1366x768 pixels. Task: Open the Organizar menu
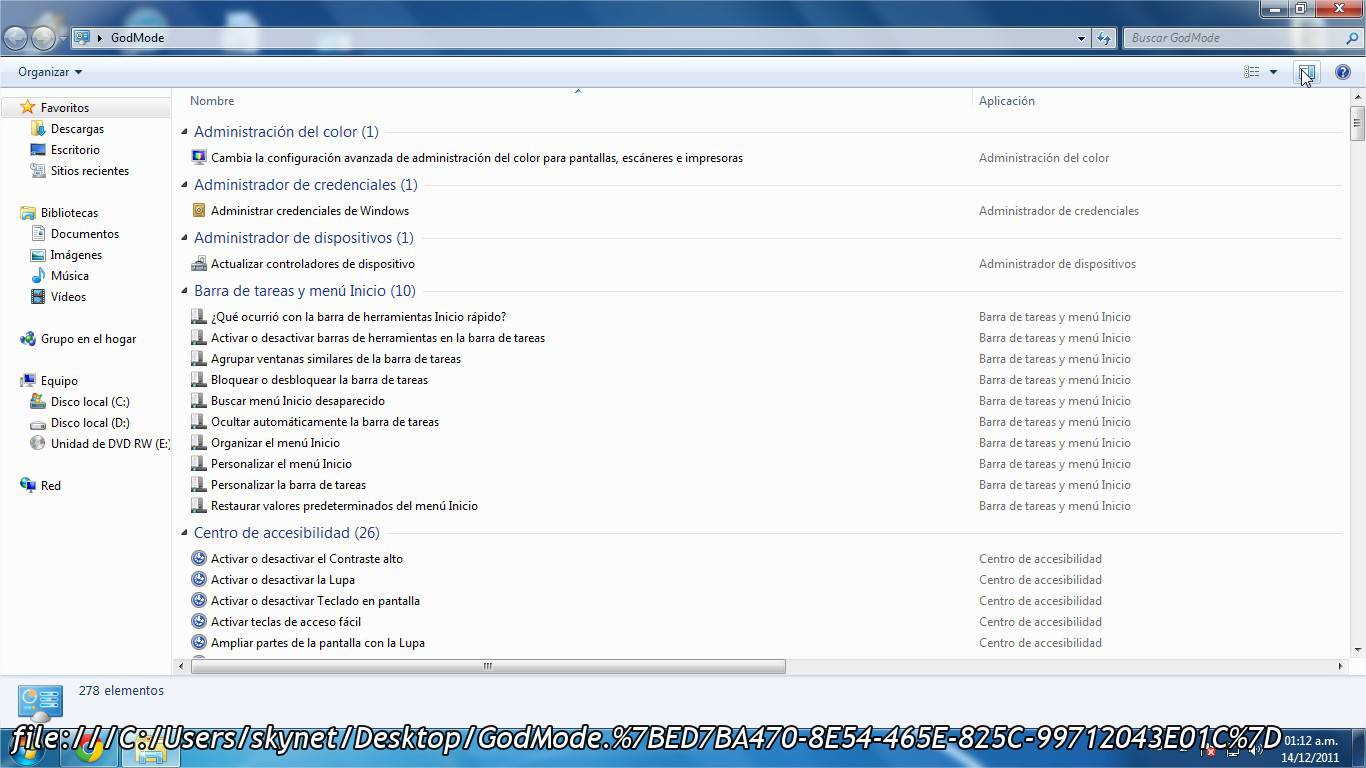pyautogui.click(x=50, y=72)
